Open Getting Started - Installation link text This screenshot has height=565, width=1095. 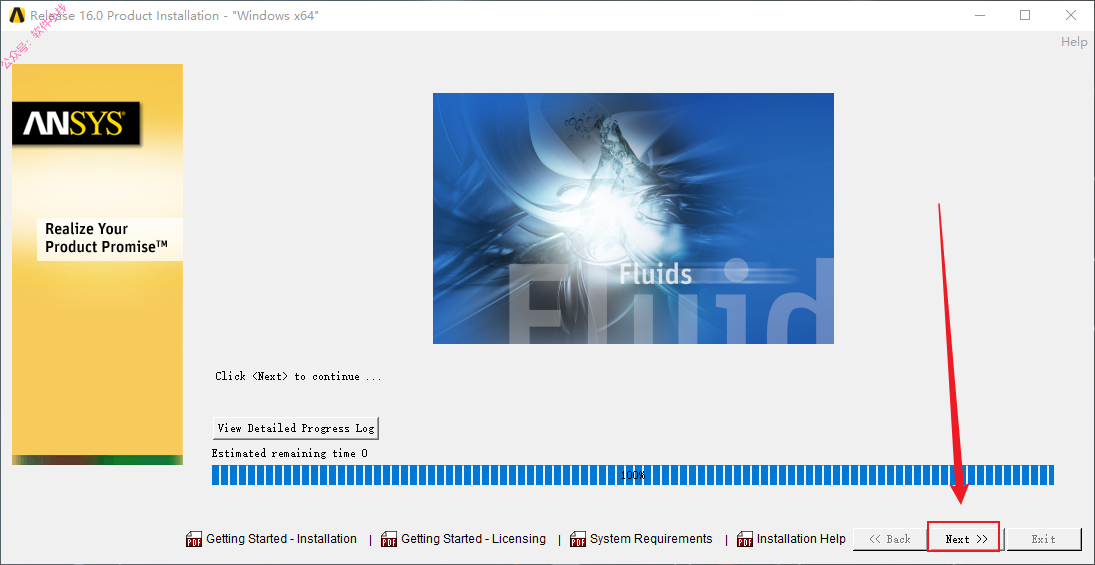[281, 538]
